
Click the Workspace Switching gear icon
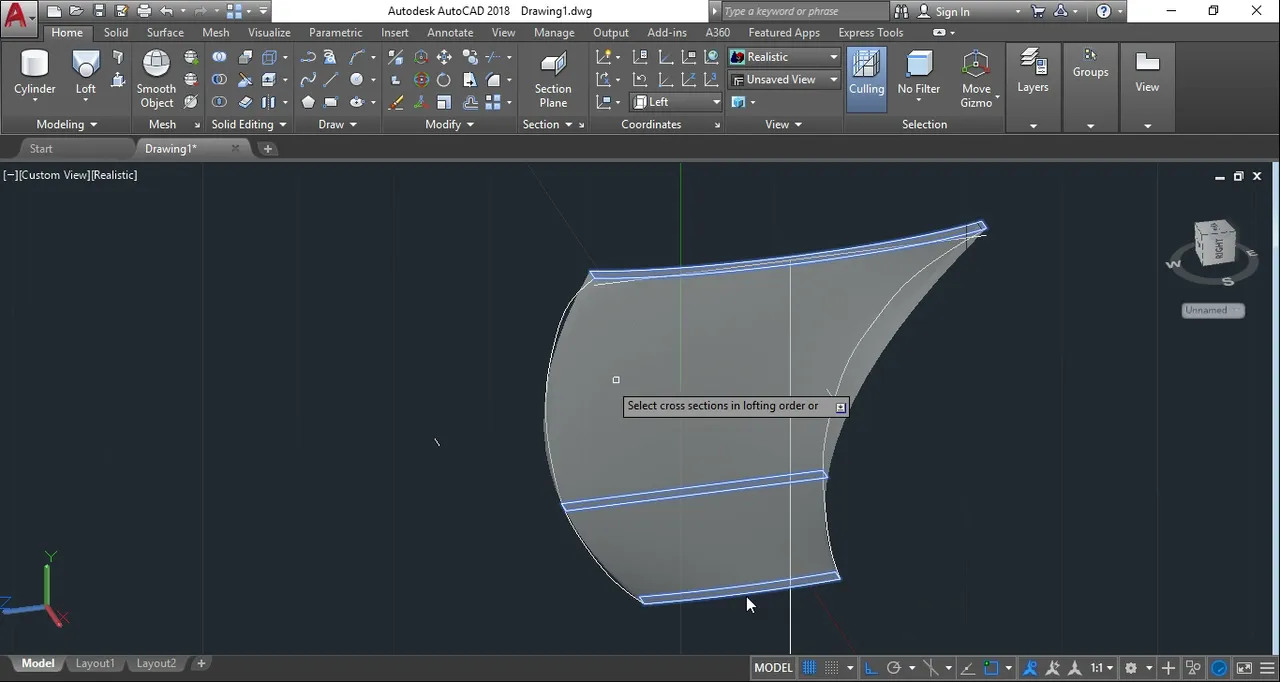pos(1131,668)
